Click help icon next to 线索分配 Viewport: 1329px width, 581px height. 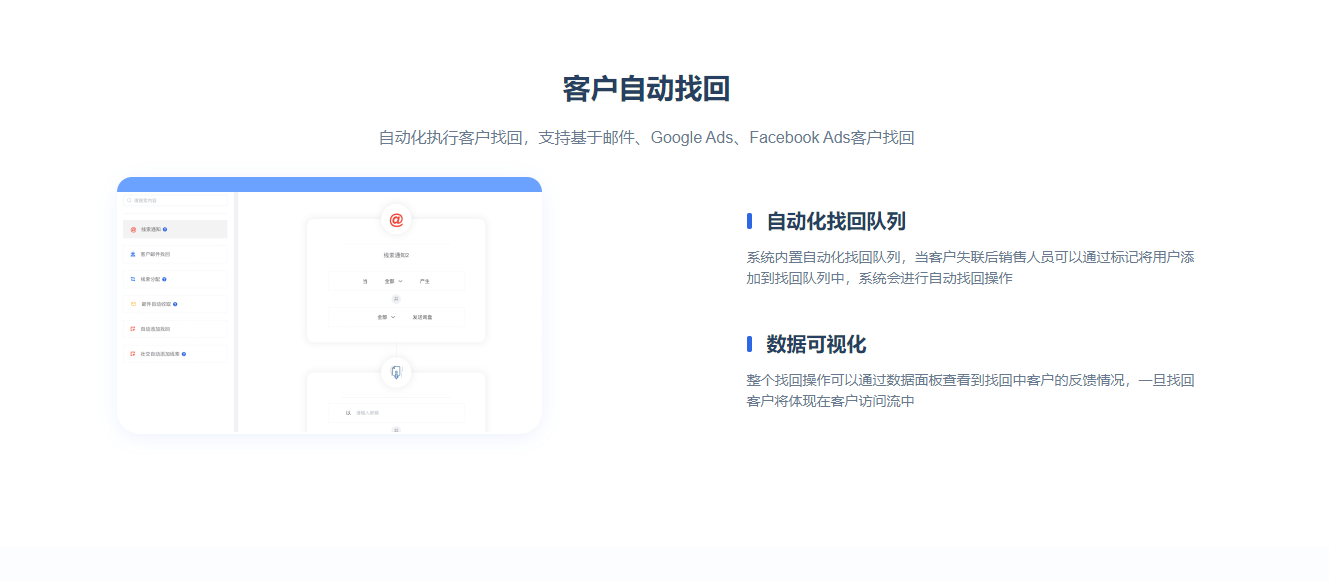164,279
